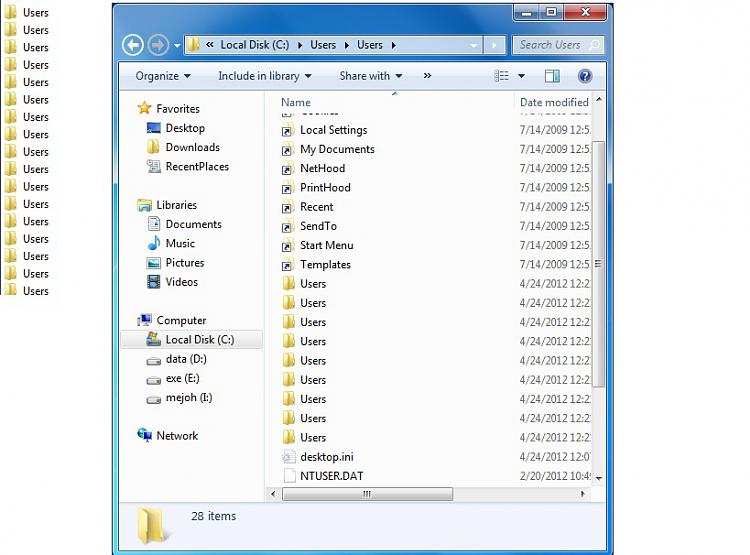Click the My Documents shortcut icon
The width and height of the screenshot is (750, 555).
(x=287, y=150)
